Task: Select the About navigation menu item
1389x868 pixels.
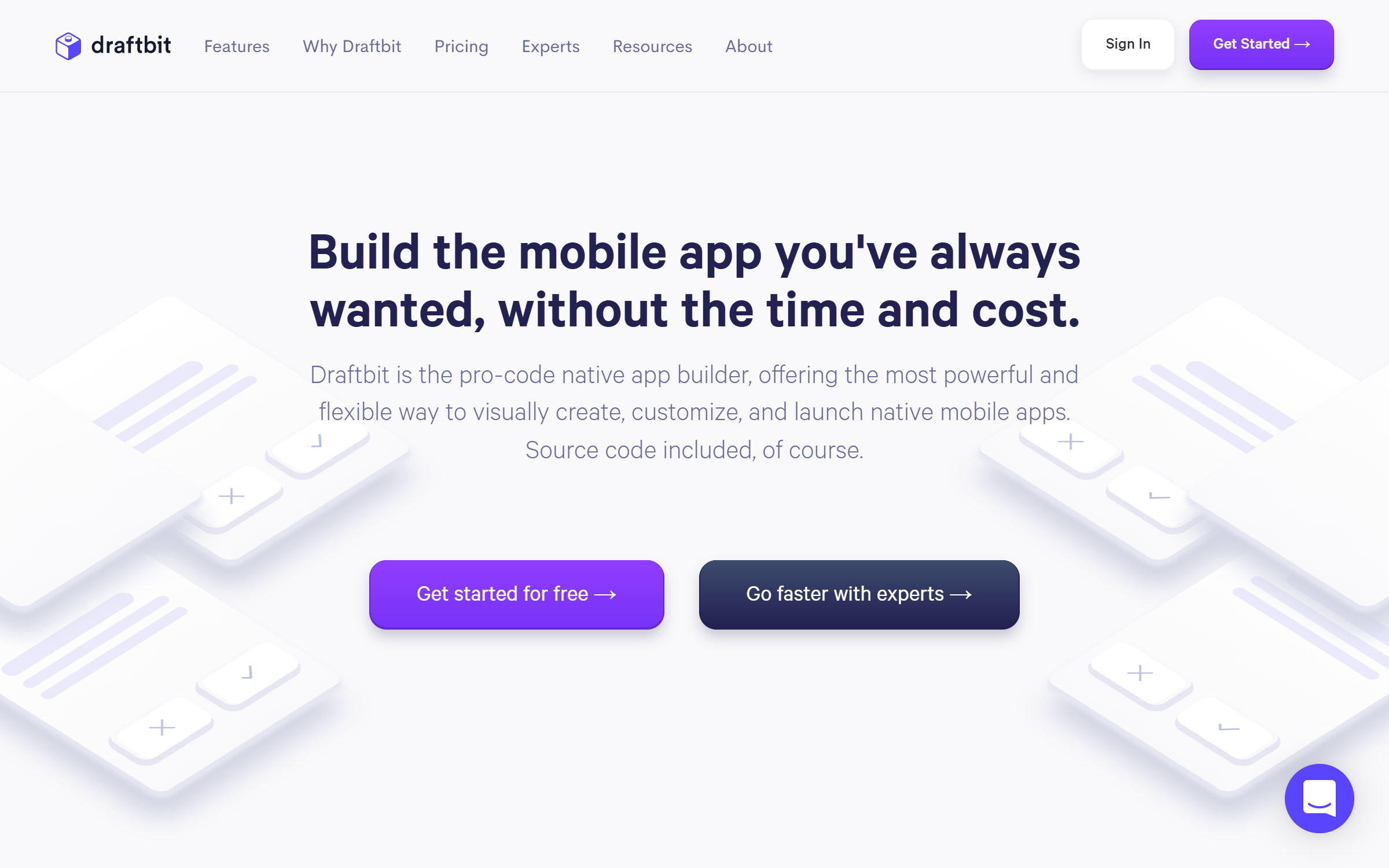Action: pos(748,46)
